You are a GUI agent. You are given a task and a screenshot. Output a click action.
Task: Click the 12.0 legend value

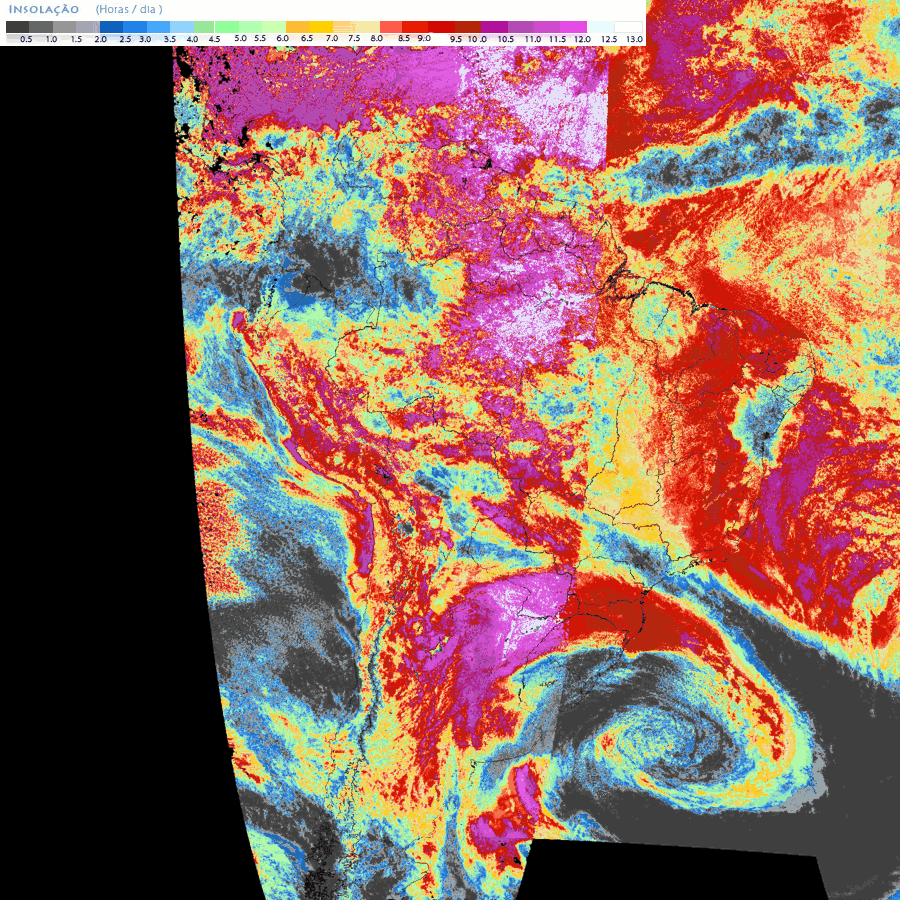(x=583, y=39)
